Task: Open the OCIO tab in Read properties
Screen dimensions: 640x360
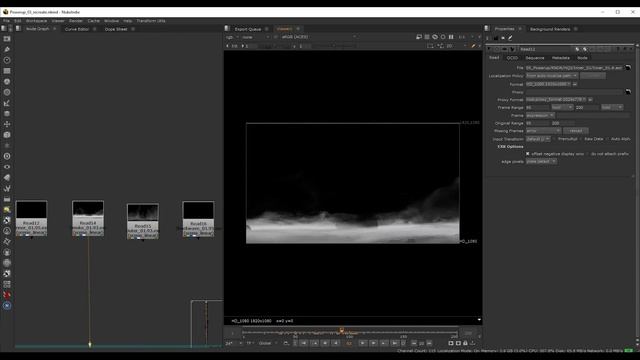Action: (512, 58)
